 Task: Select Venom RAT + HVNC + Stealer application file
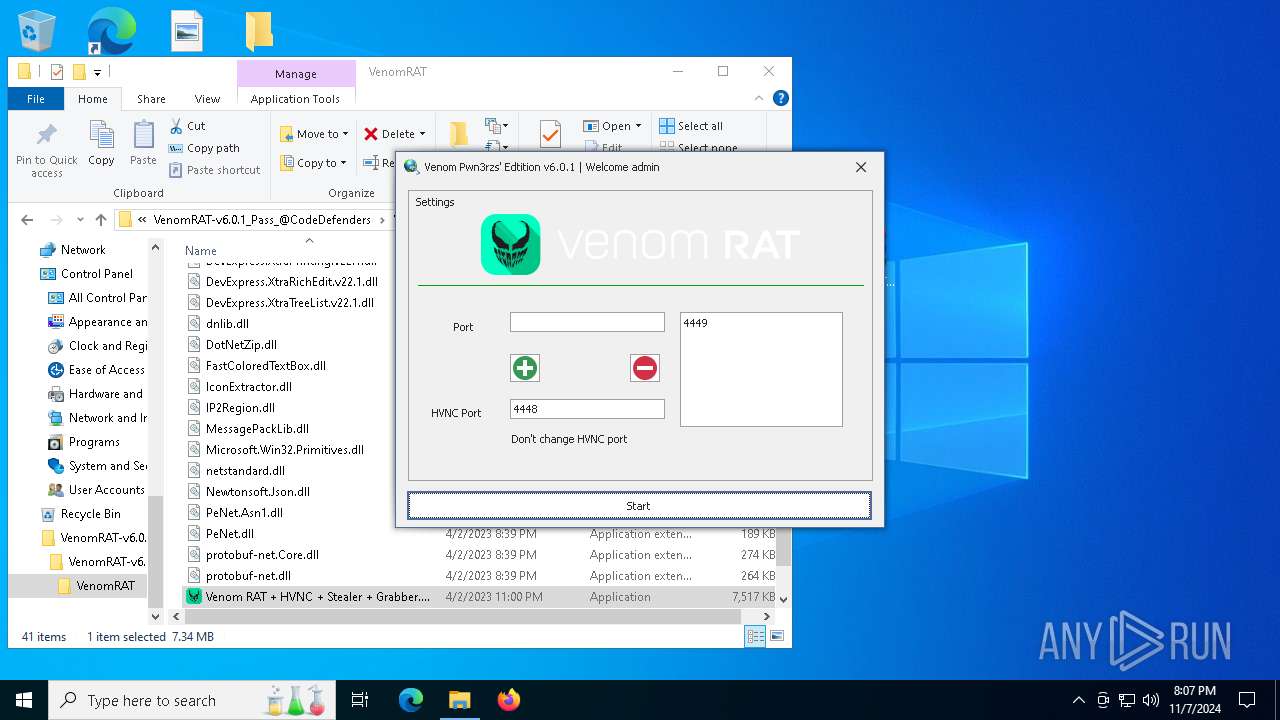point(308,597)
